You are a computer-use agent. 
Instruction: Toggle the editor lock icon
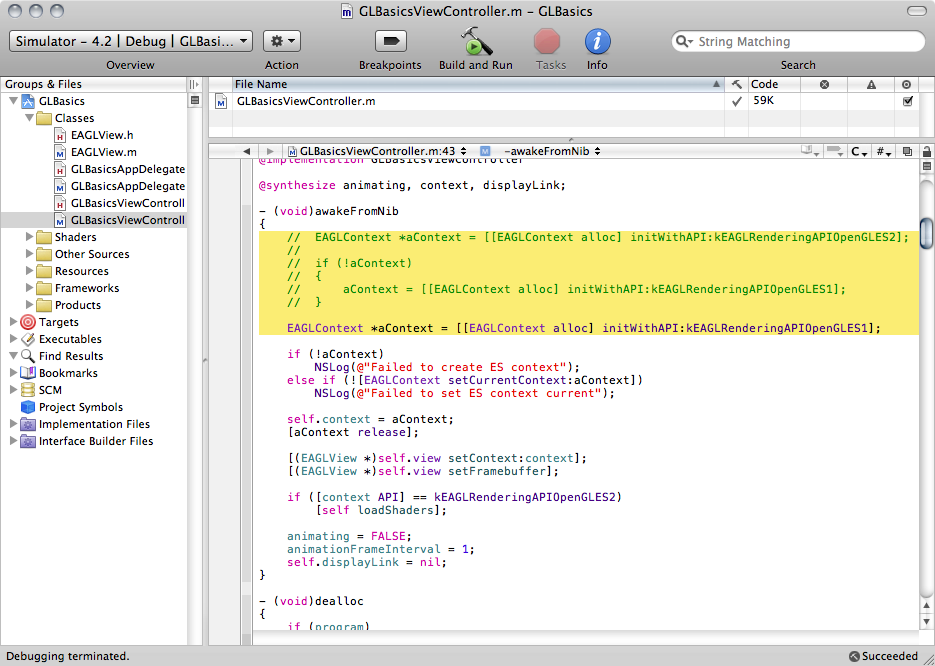tap(927, 151)
